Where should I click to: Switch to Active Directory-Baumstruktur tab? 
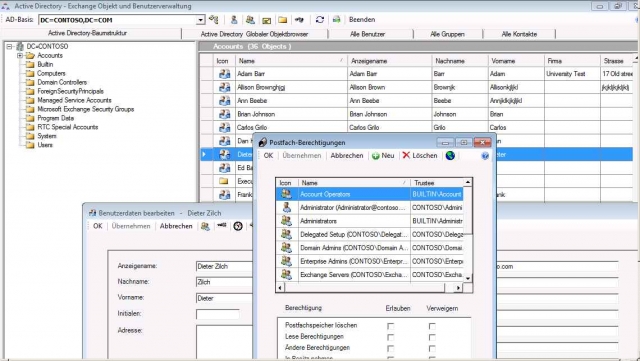click(x=87, y=33)
